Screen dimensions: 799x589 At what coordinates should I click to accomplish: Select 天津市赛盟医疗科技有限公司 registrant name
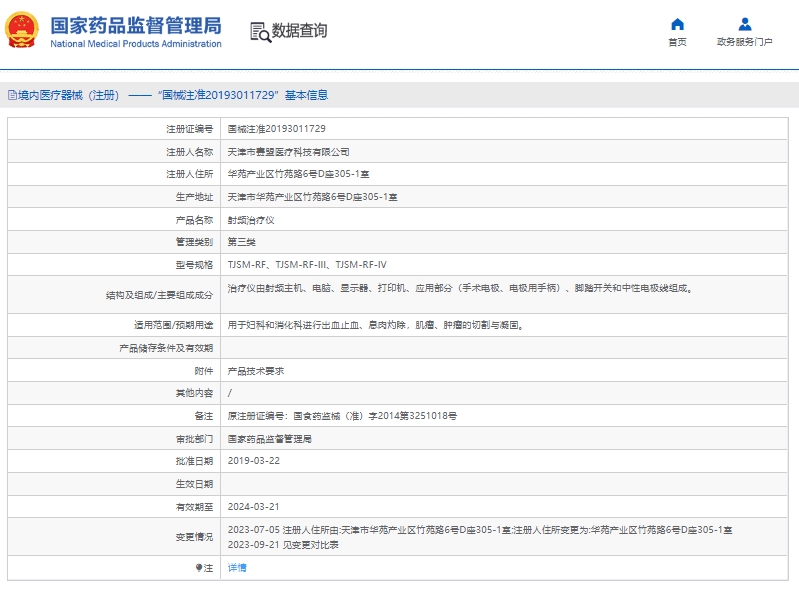(288, 152)
